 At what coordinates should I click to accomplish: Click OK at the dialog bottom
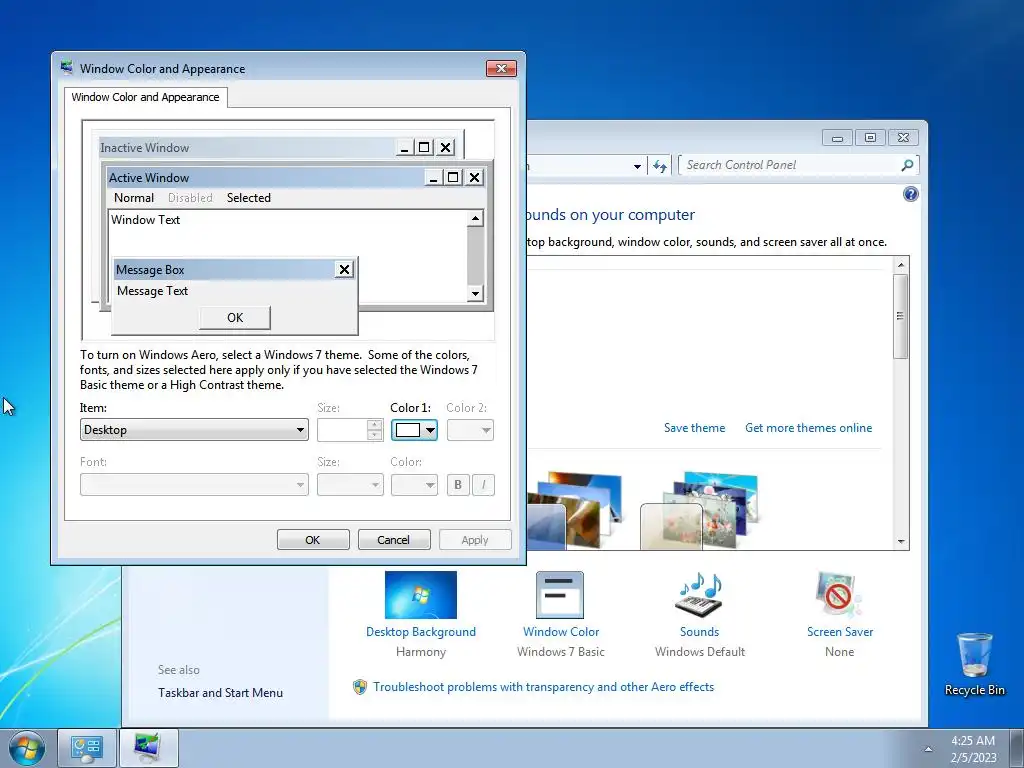click(x=313, y=540)
